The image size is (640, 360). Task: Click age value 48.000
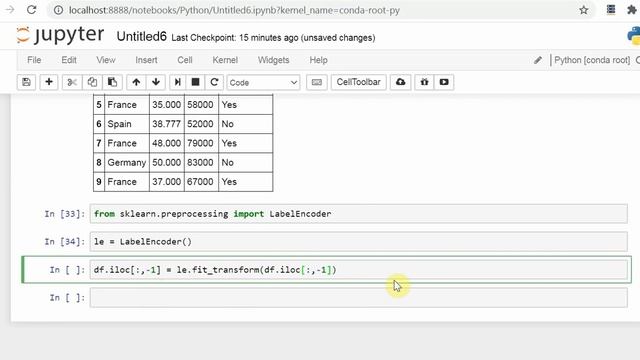(x=166, y=143)
